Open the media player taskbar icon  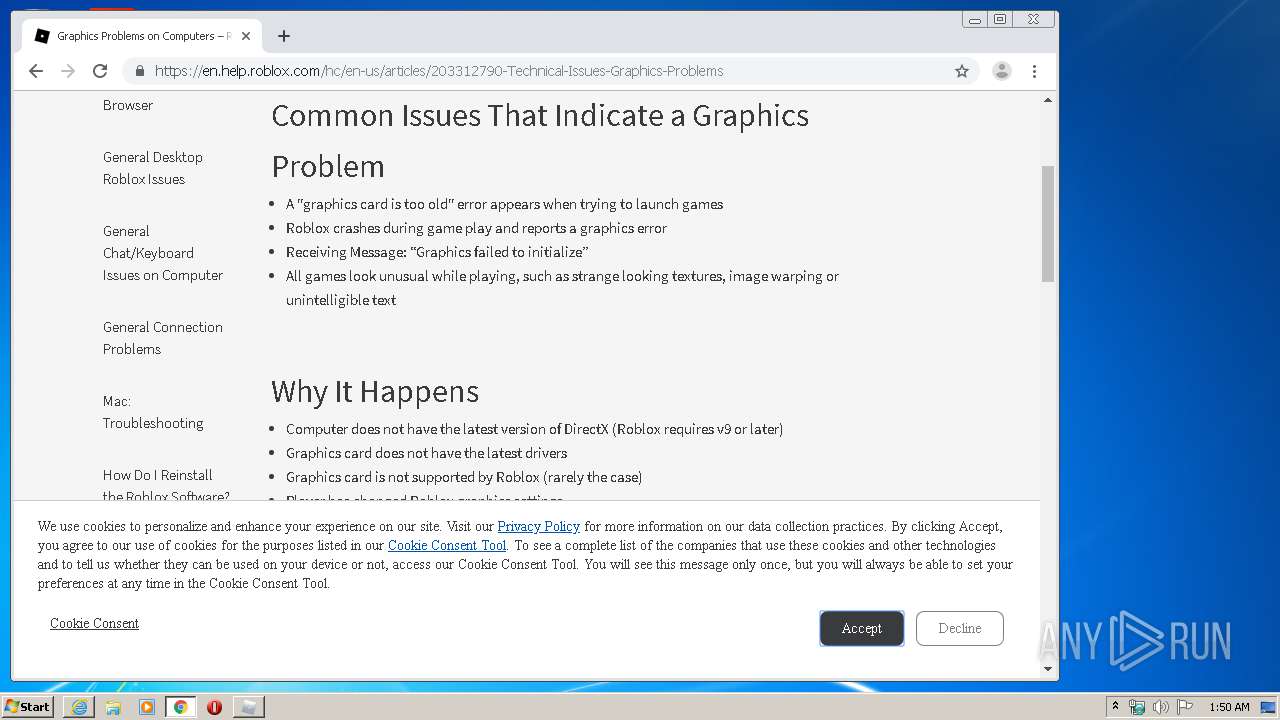coord(147,707)
